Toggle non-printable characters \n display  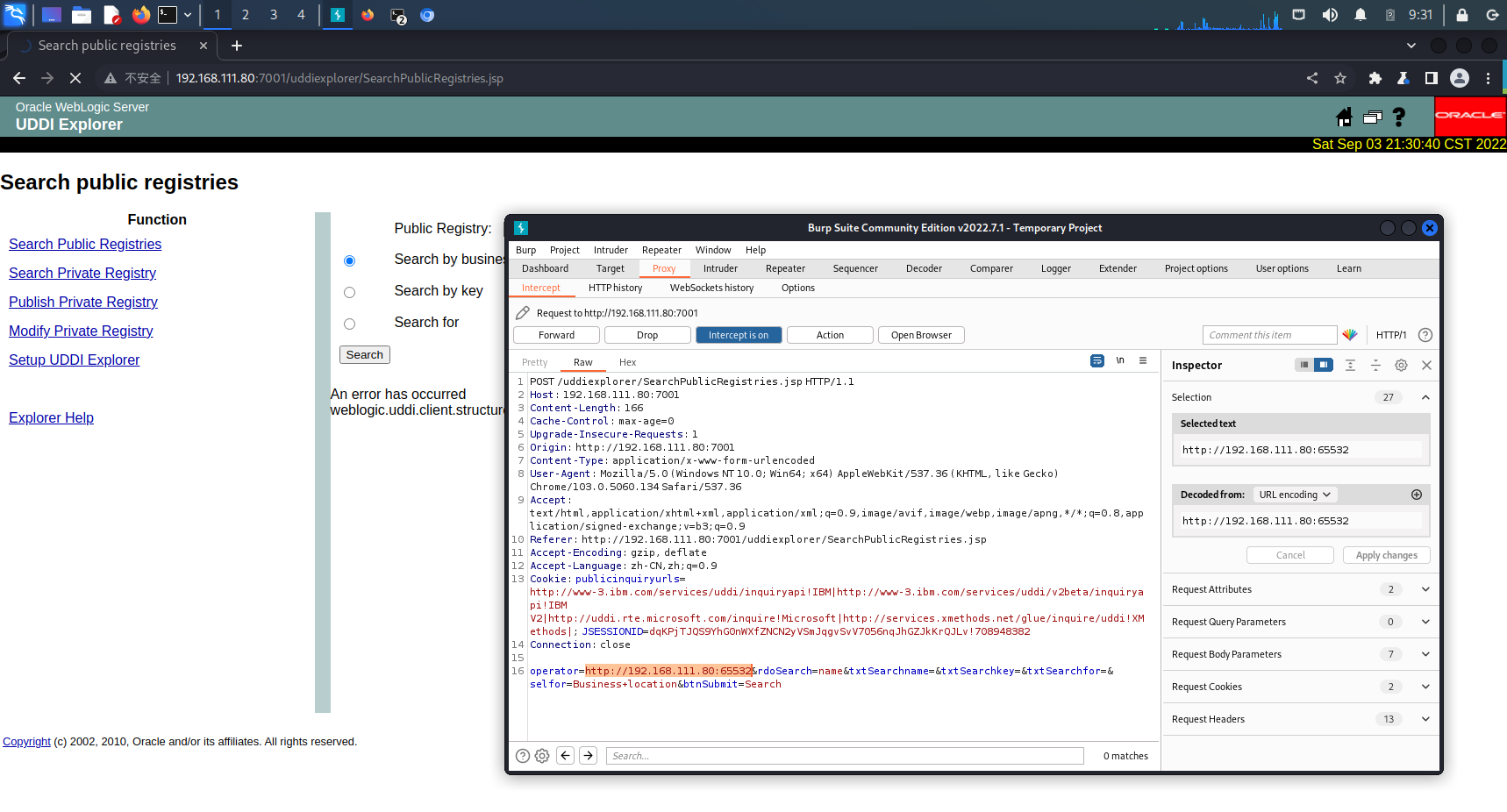point(1120,360)
